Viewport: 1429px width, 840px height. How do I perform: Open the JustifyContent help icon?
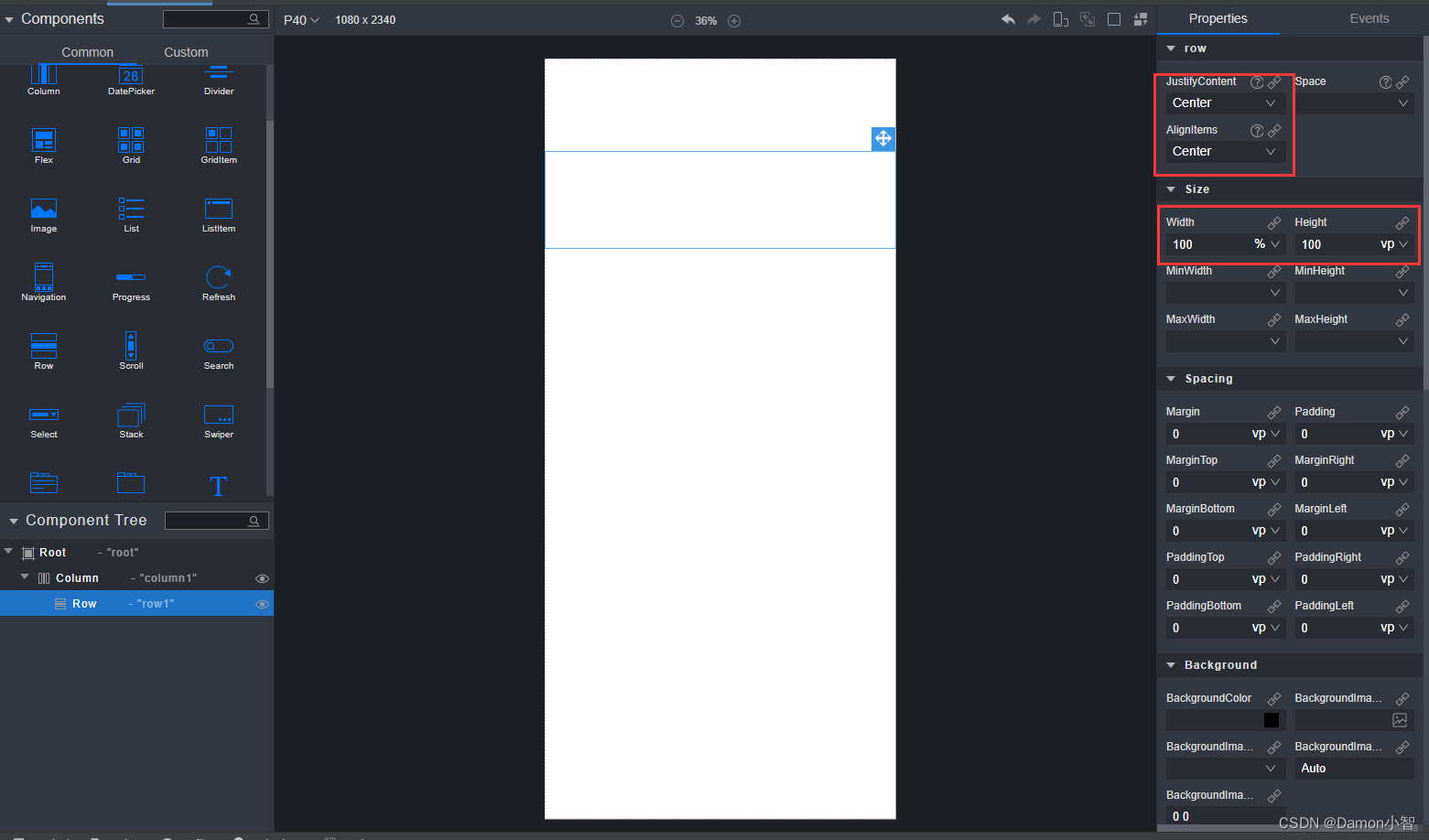1257,82
